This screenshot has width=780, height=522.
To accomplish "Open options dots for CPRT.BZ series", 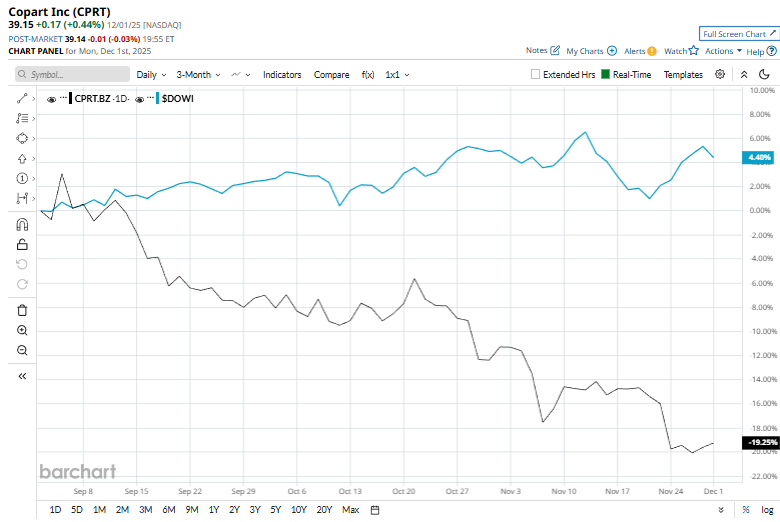I will (x=63, y=98).
